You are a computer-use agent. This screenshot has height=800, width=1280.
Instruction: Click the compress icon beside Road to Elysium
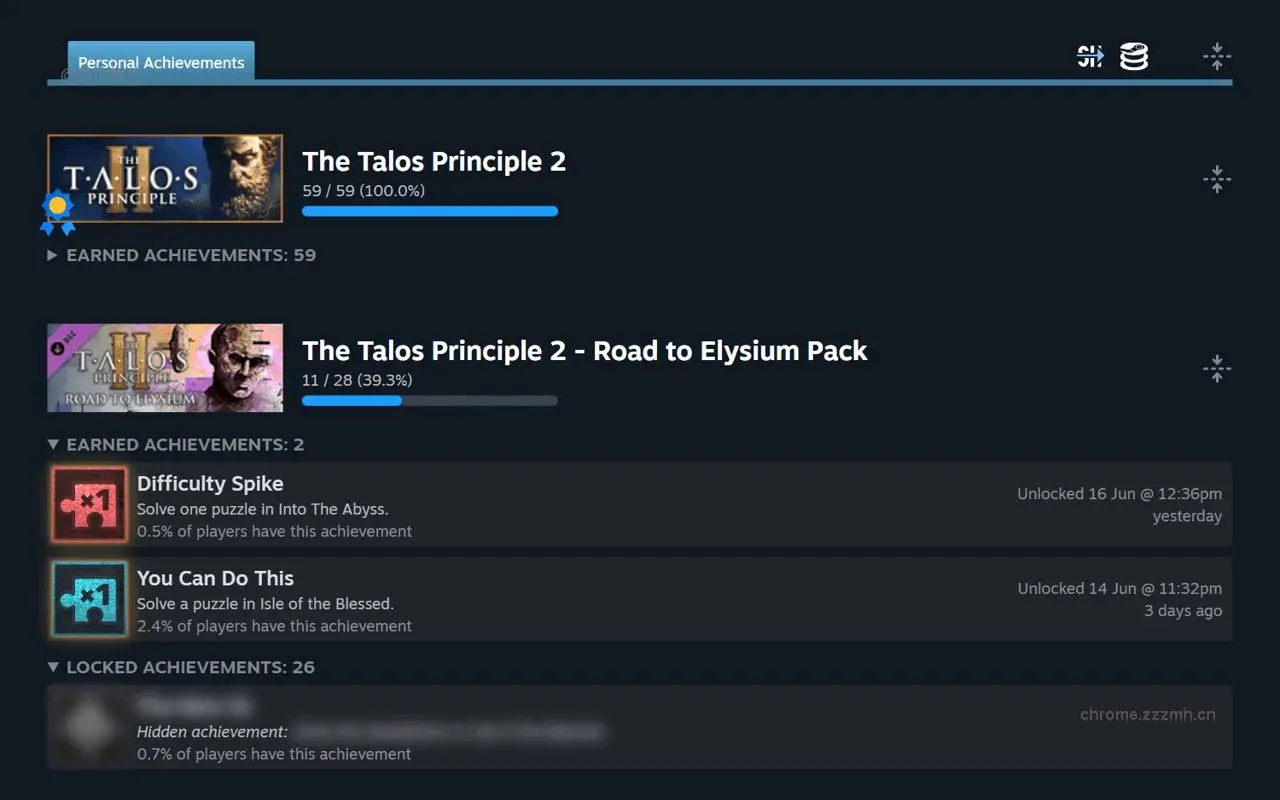(1217, 368)
